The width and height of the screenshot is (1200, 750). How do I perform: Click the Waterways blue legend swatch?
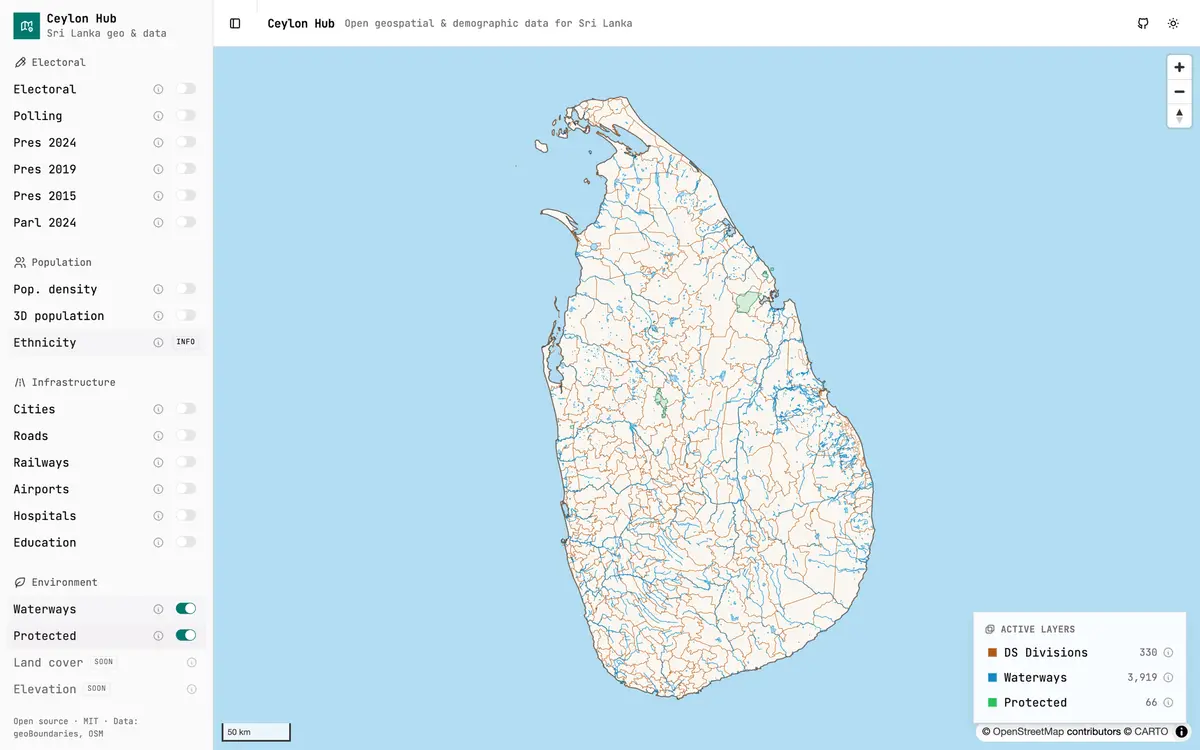click(x=992, y=677)
